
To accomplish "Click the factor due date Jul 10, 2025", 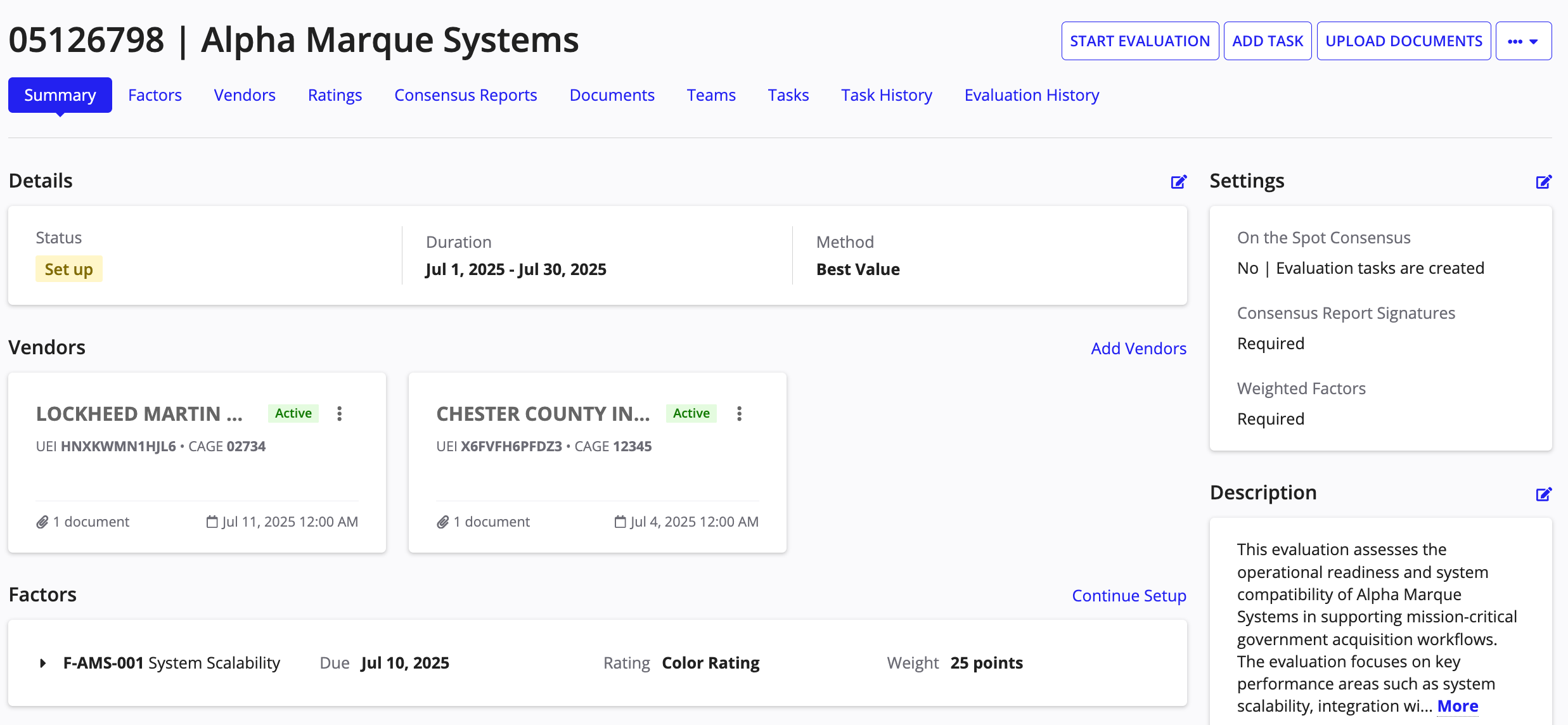I will tap(405, 663).
